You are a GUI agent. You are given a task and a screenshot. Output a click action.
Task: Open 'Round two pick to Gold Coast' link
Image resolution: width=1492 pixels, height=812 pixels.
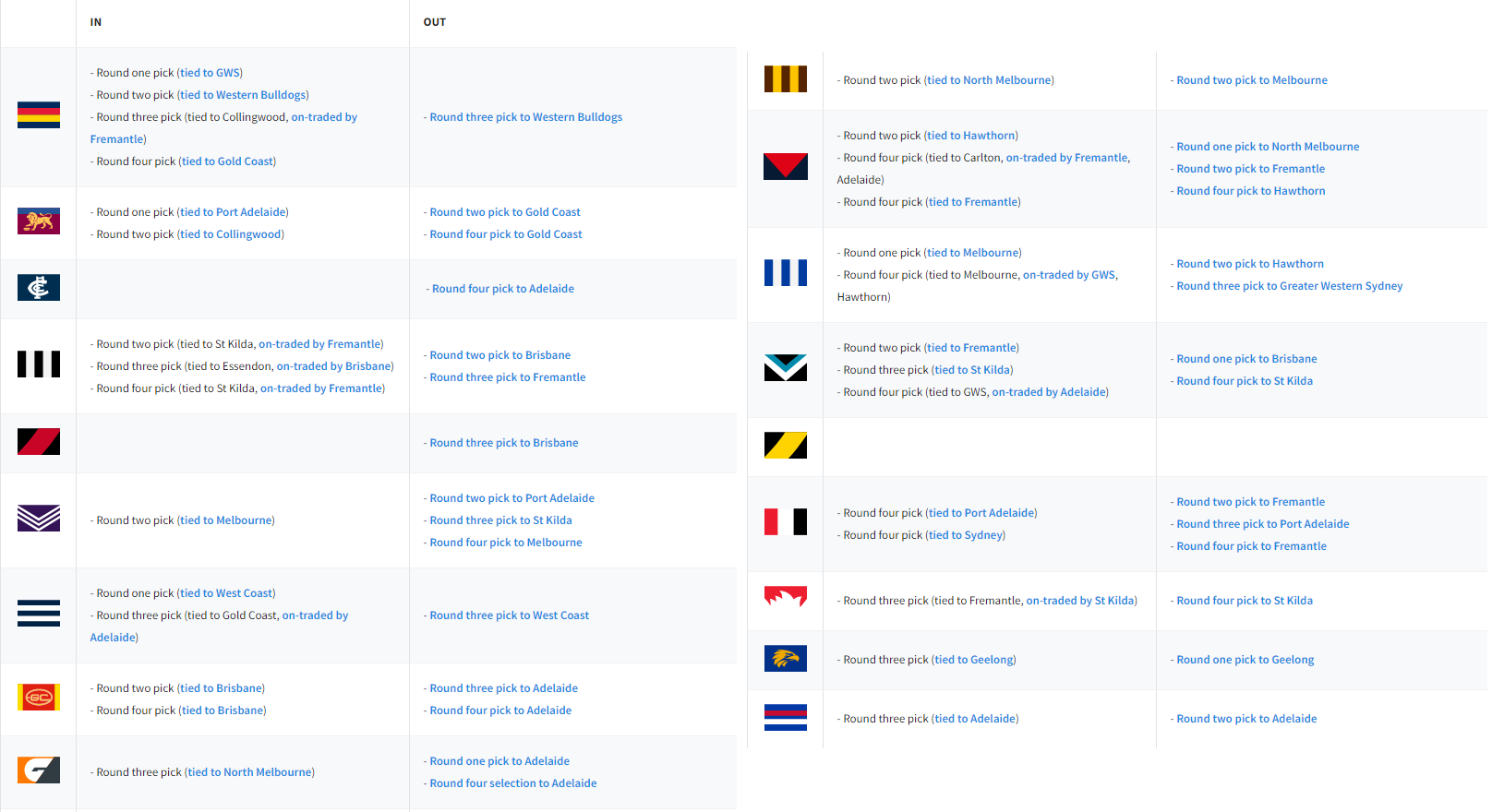[x=505, y=212]
